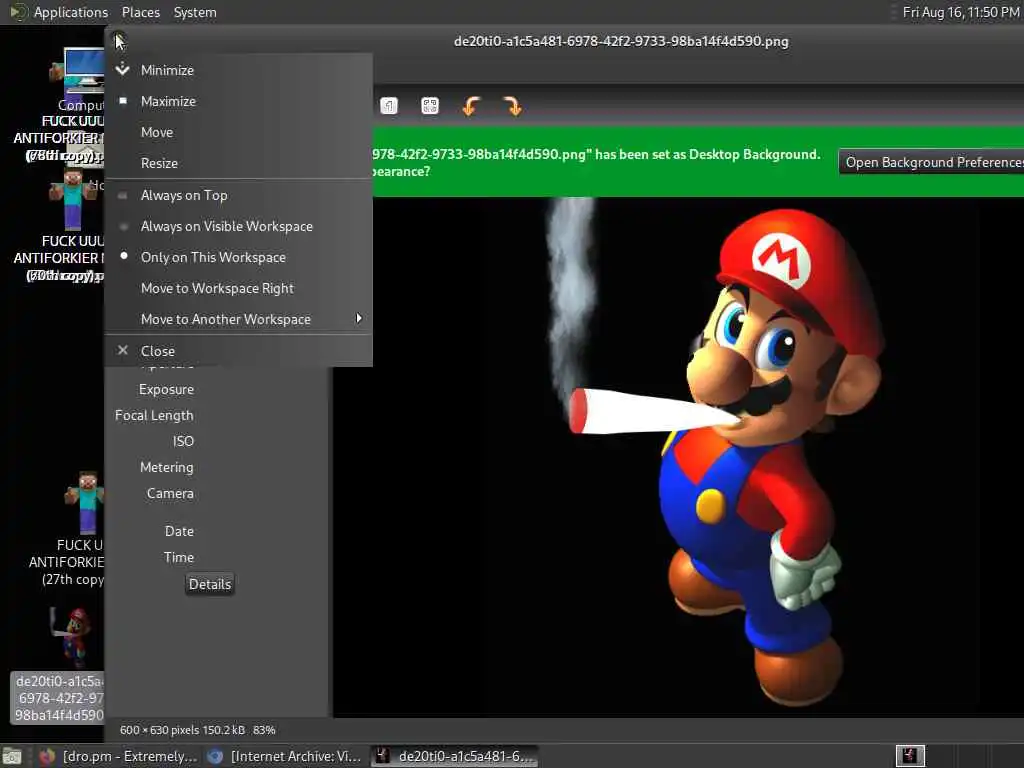Click the window menu button in the title bar
Screen dimensions: 1024x768
[x=119, y=40]
